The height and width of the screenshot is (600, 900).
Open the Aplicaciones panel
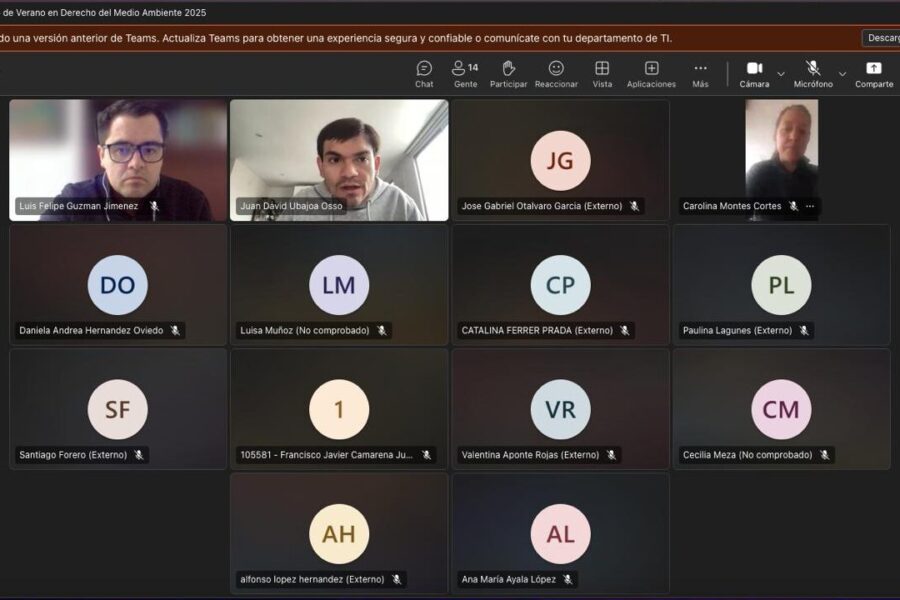(651, 73)
